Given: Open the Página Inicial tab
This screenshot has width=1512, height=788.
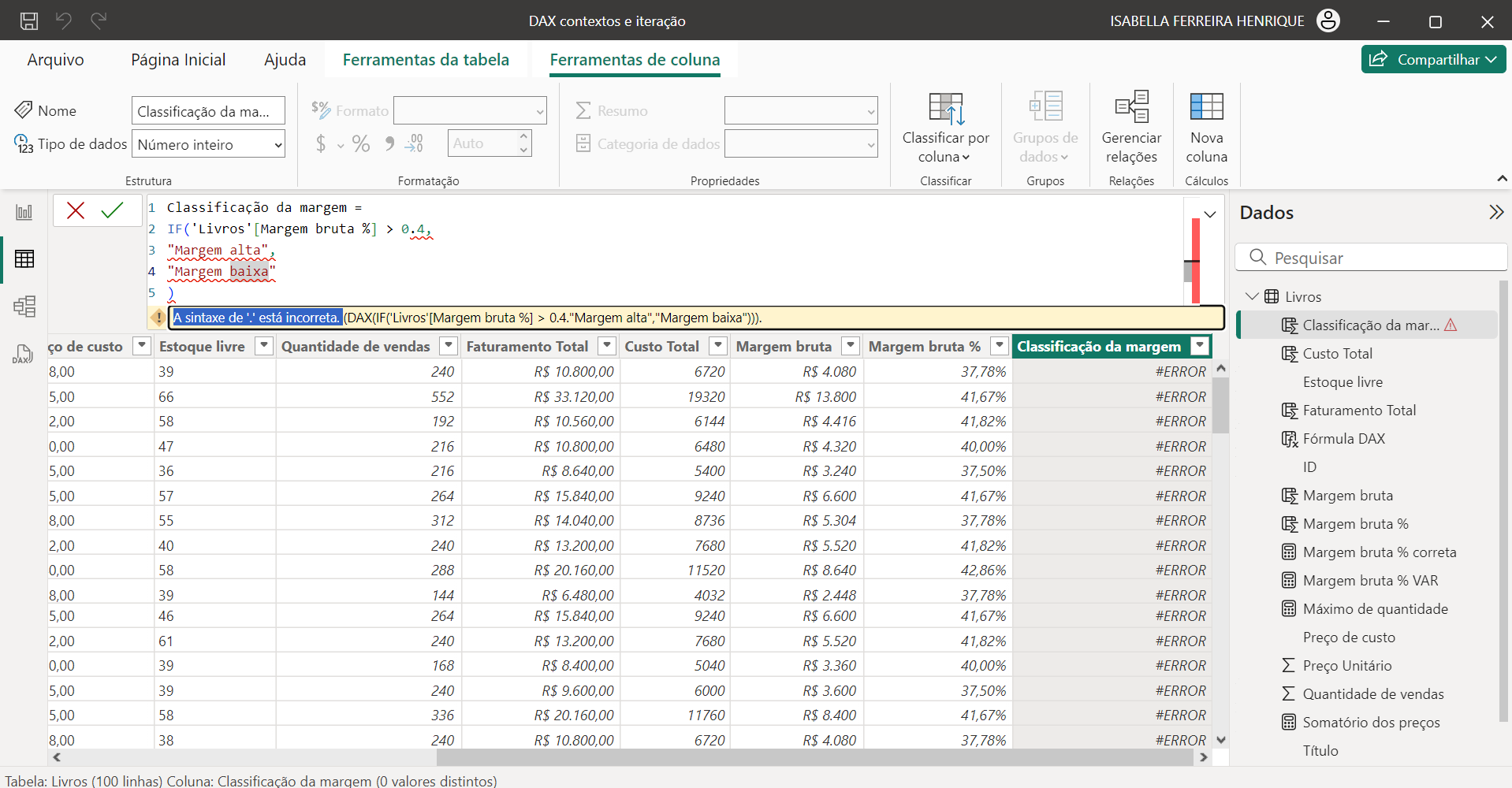Looking at the screenshot, I should pyautogui.click(x=178, y=60).
